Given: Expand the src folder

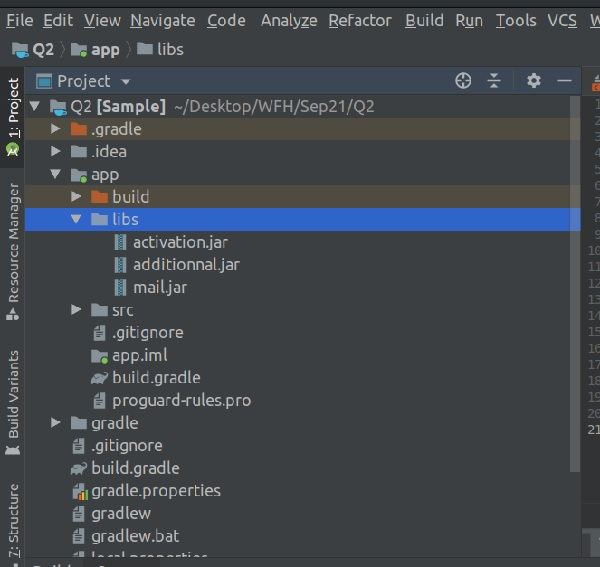Looking at the screenshot, I should click(x=77, y=310).
